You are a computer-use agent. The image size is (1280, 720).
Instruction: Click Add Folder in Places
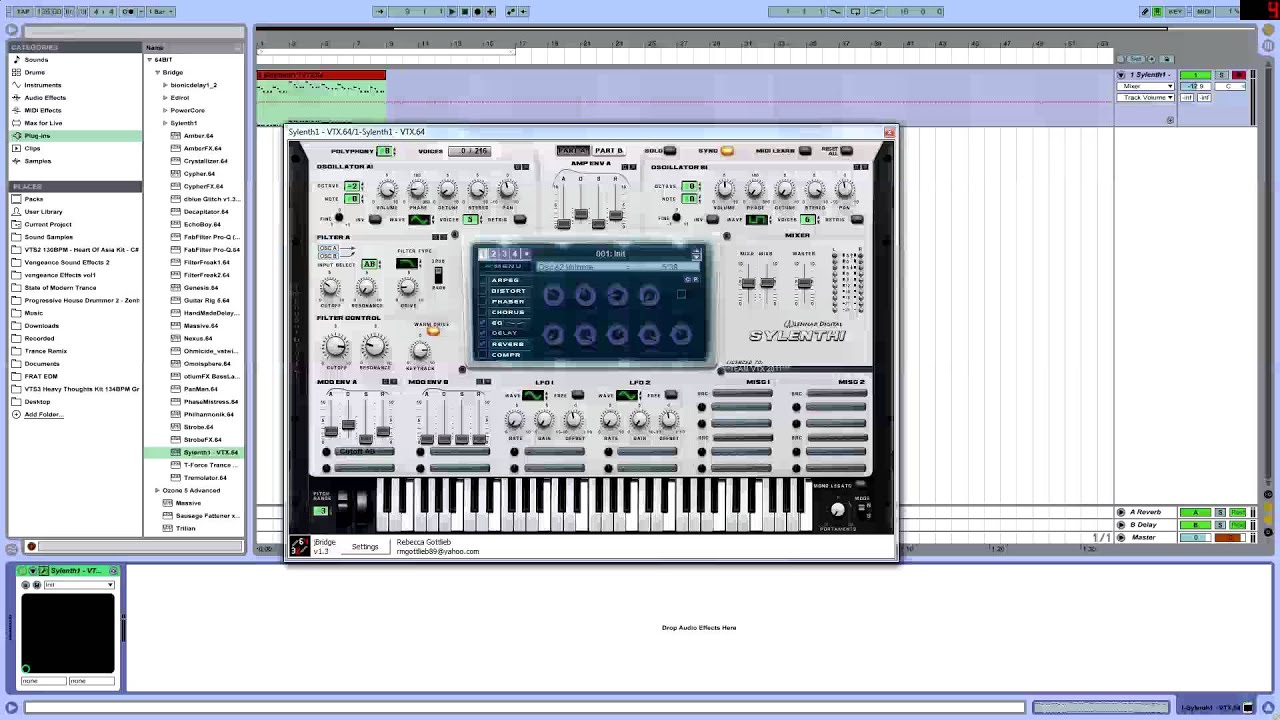click(42, 414)
